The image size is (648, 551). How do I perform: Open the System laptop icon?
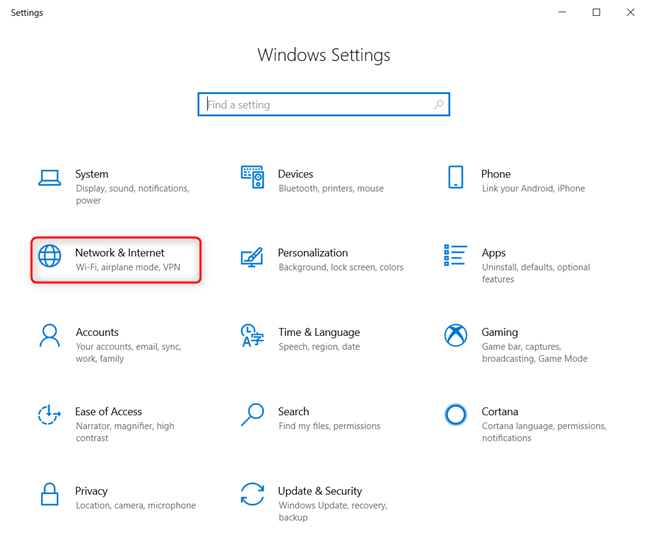pos(50,178)
